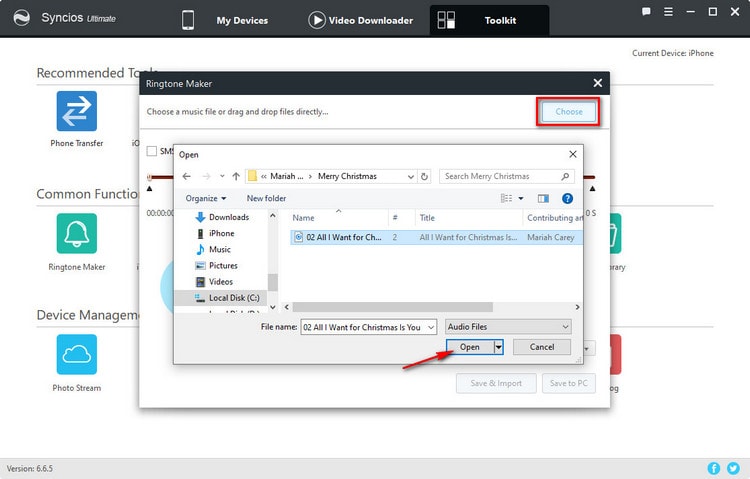The image size is (750, 479).
Task: Click the Video Downloader play icon
Action: pos(317,20)
